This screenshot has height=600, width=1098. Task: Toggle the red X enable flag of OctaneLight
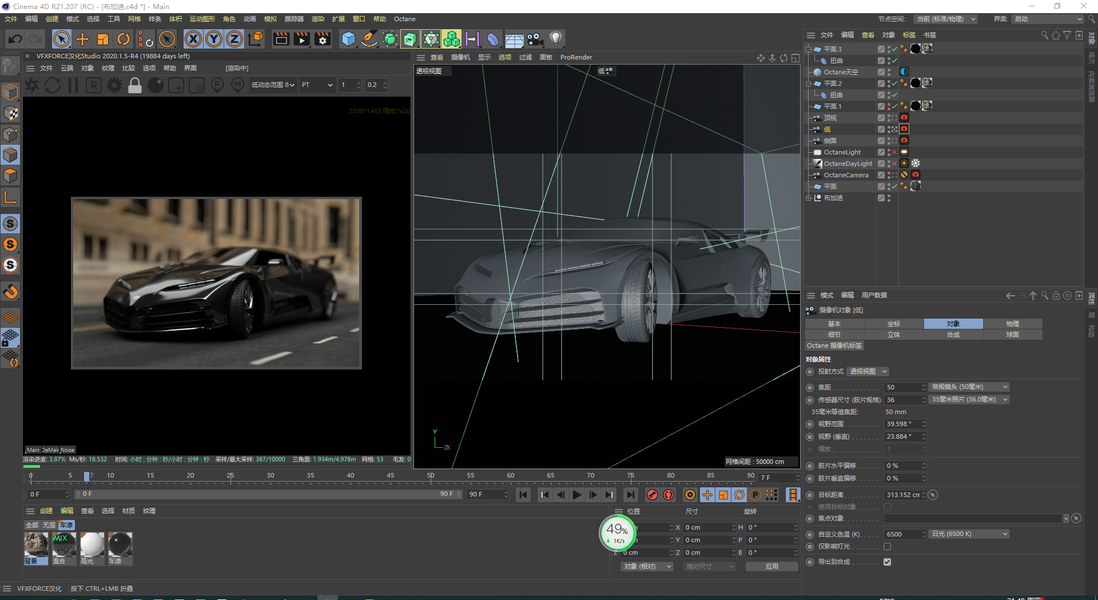pyautogui.click(x=893, y=152)
